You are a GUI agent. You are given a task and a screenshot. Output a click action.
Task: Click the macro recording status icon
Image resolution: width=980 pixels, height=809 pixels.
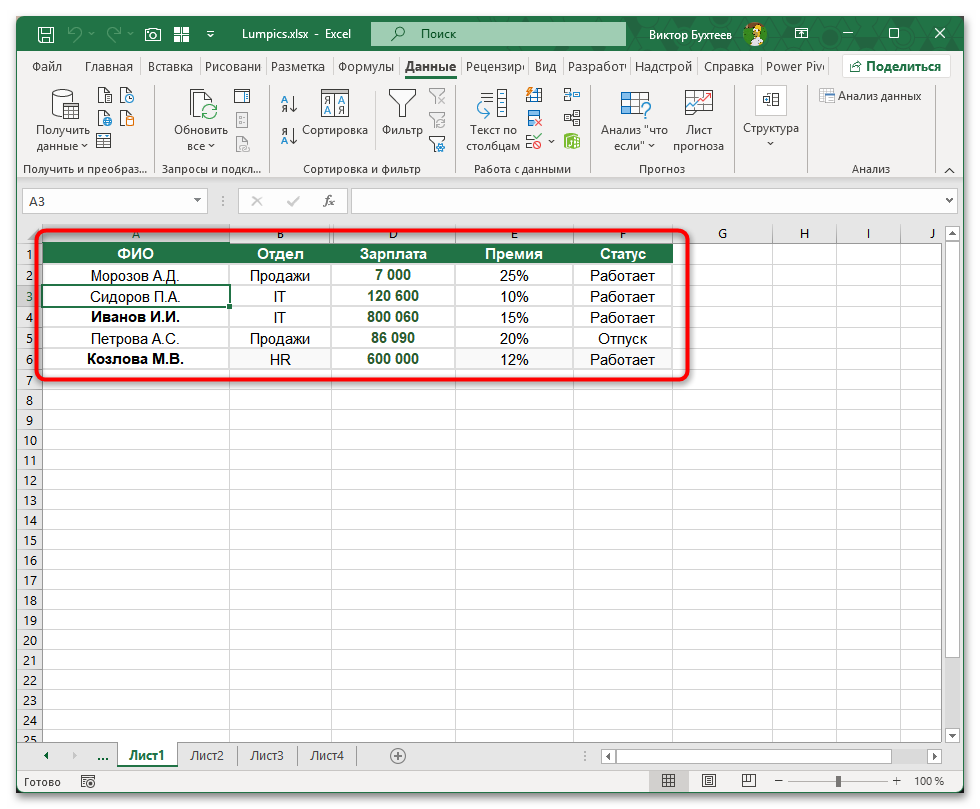coord(88,781)
